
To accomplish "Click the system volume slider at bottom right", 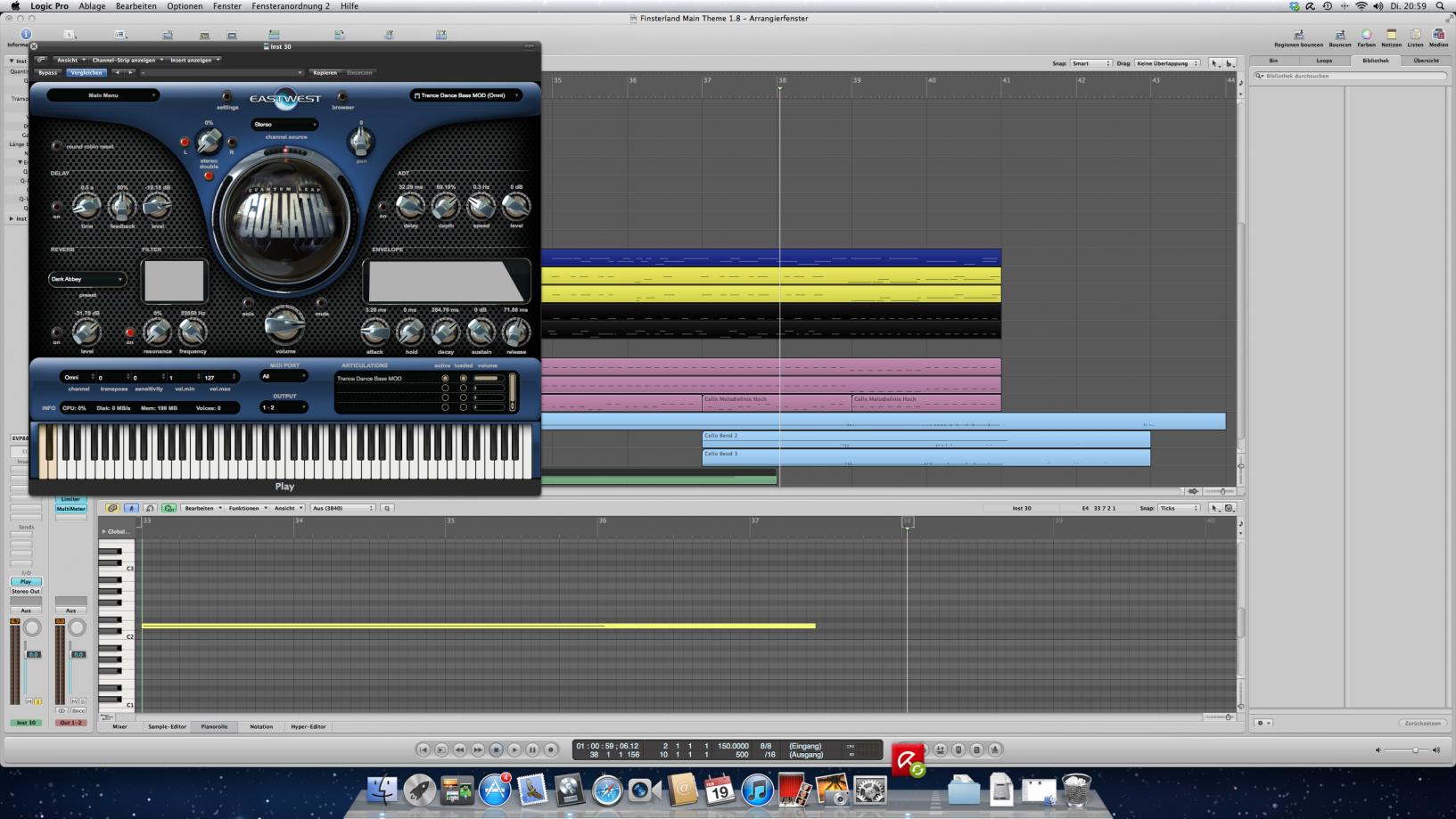I will (x=1406, y=749).
